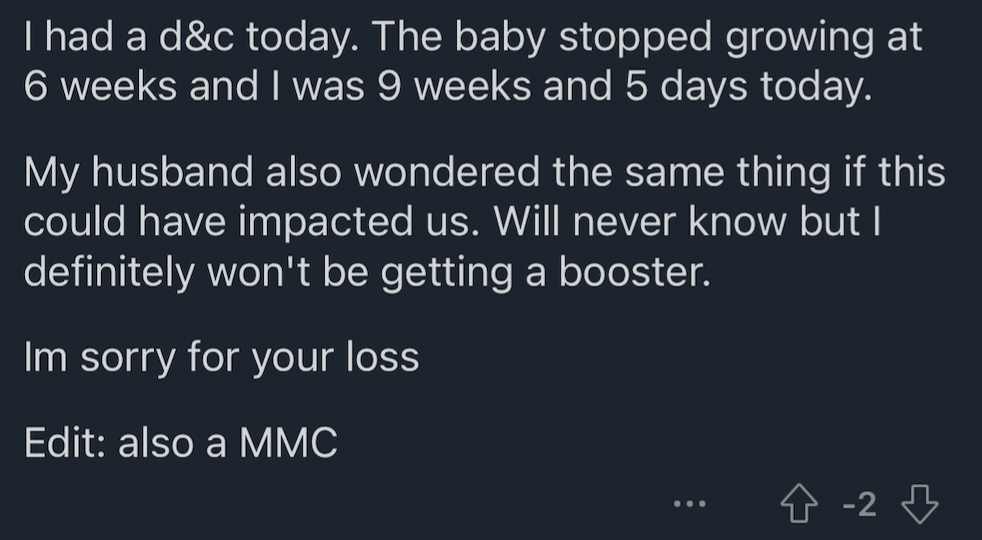
Task: Click the word "Edit:" in the last line
Action: point(65,442)
